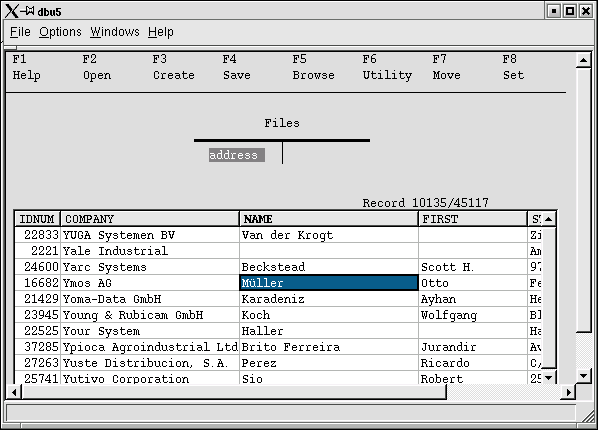Select the 'Otto' first name cell

click(473, 283)
